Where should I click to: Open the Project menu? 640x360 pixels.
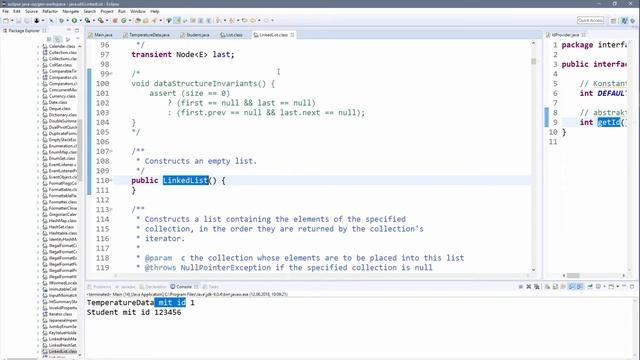107,11
